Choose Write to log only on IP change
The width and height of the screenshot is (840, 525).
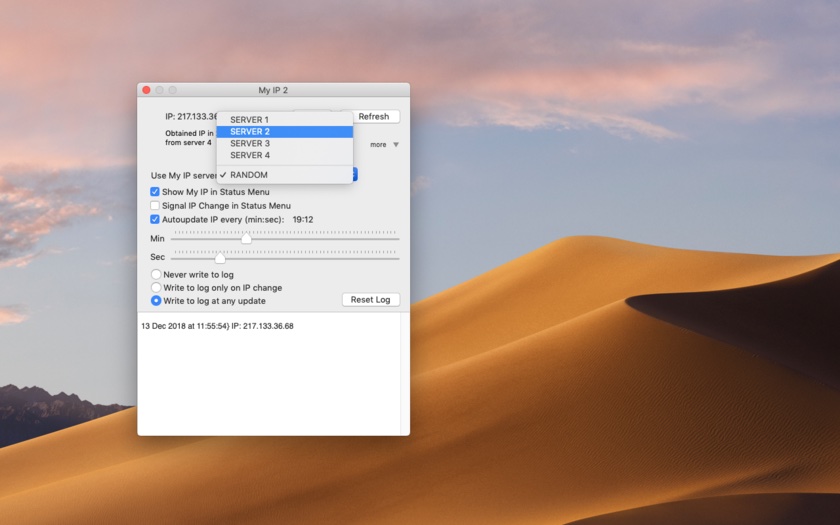pyautogui.click(x=156, y=287)
